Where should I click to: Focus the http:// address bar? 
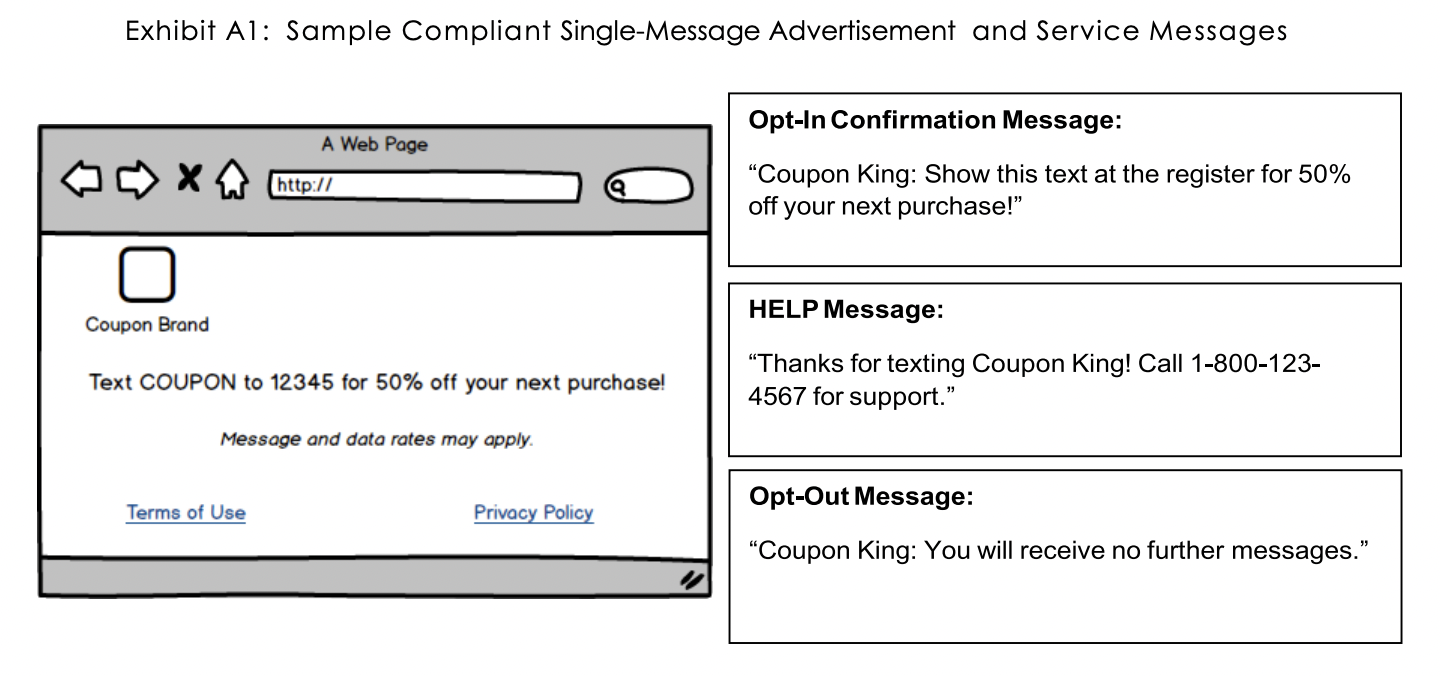pyautogui.click(x=425, y=186)
